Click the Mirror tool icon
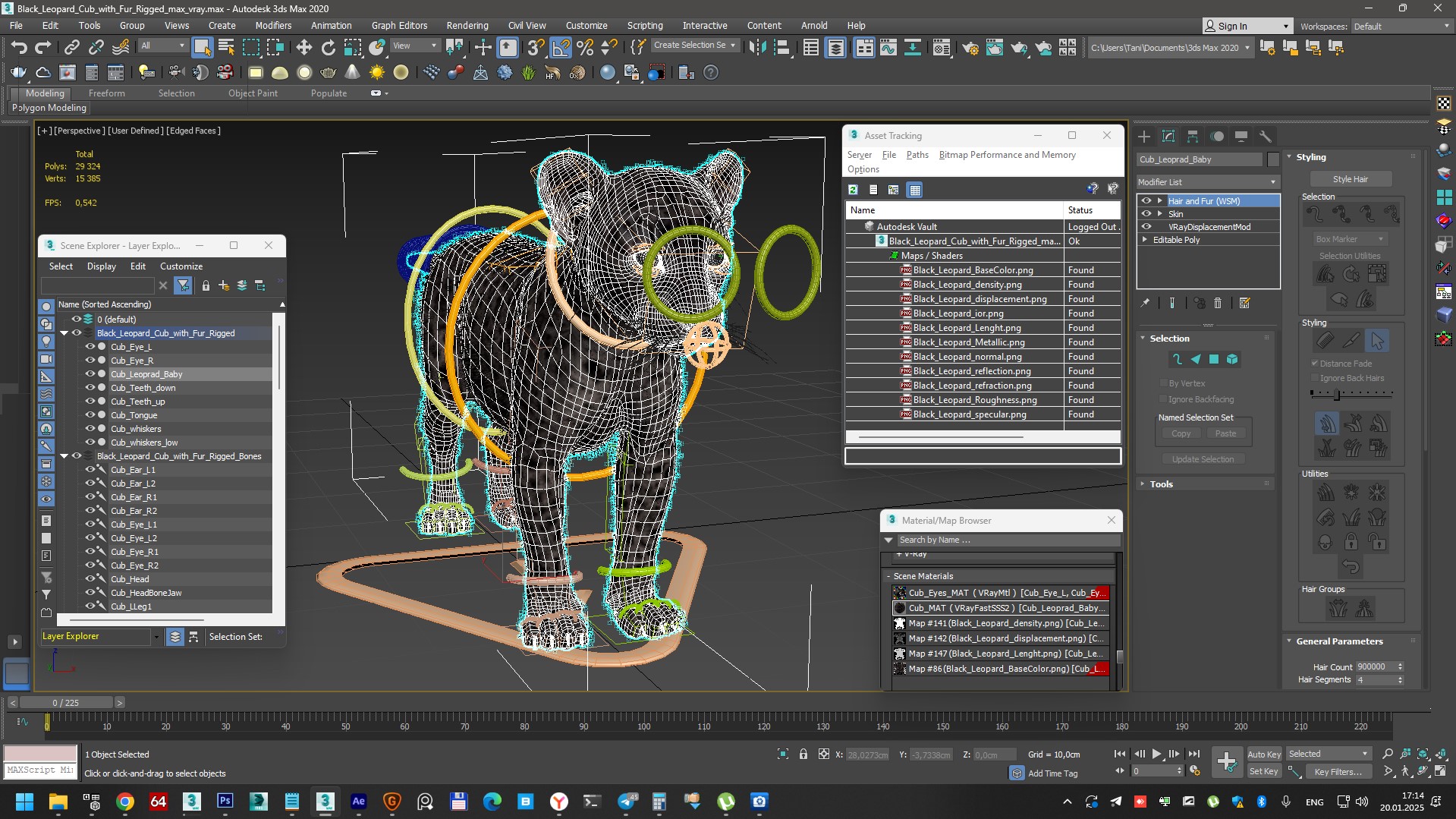The width and height of the screenshot is (1456, 819). tap(757, 48)
